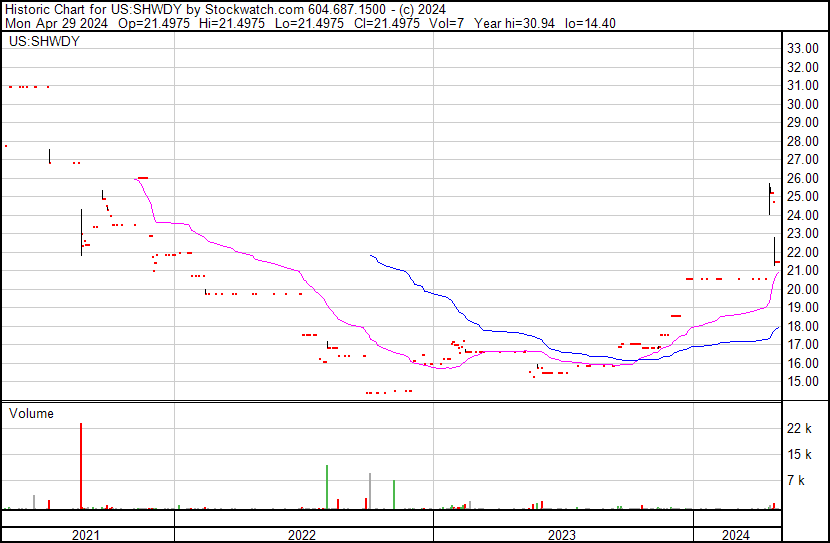Click the 23.00 price axis label
This screenshot has height=543, width=830.
[x=803, y=233]
